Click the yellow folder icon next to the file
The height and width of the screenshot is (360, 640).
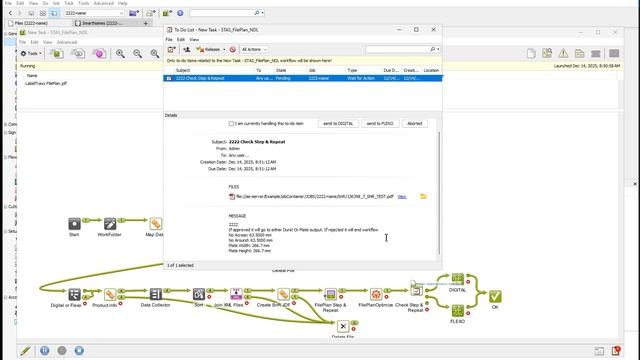423,196
